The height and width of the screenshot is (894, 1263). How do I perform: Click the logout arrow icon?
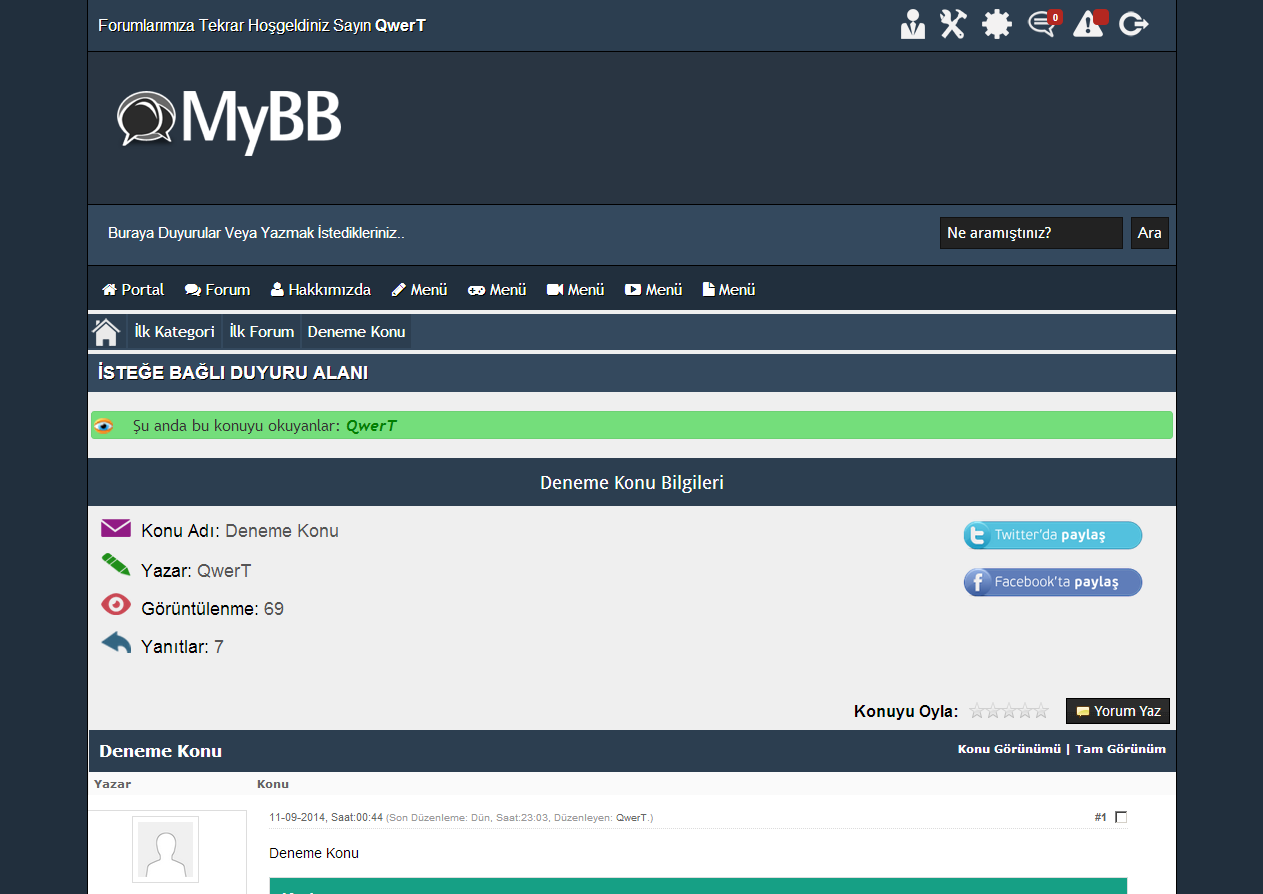tap(1133, 24)
